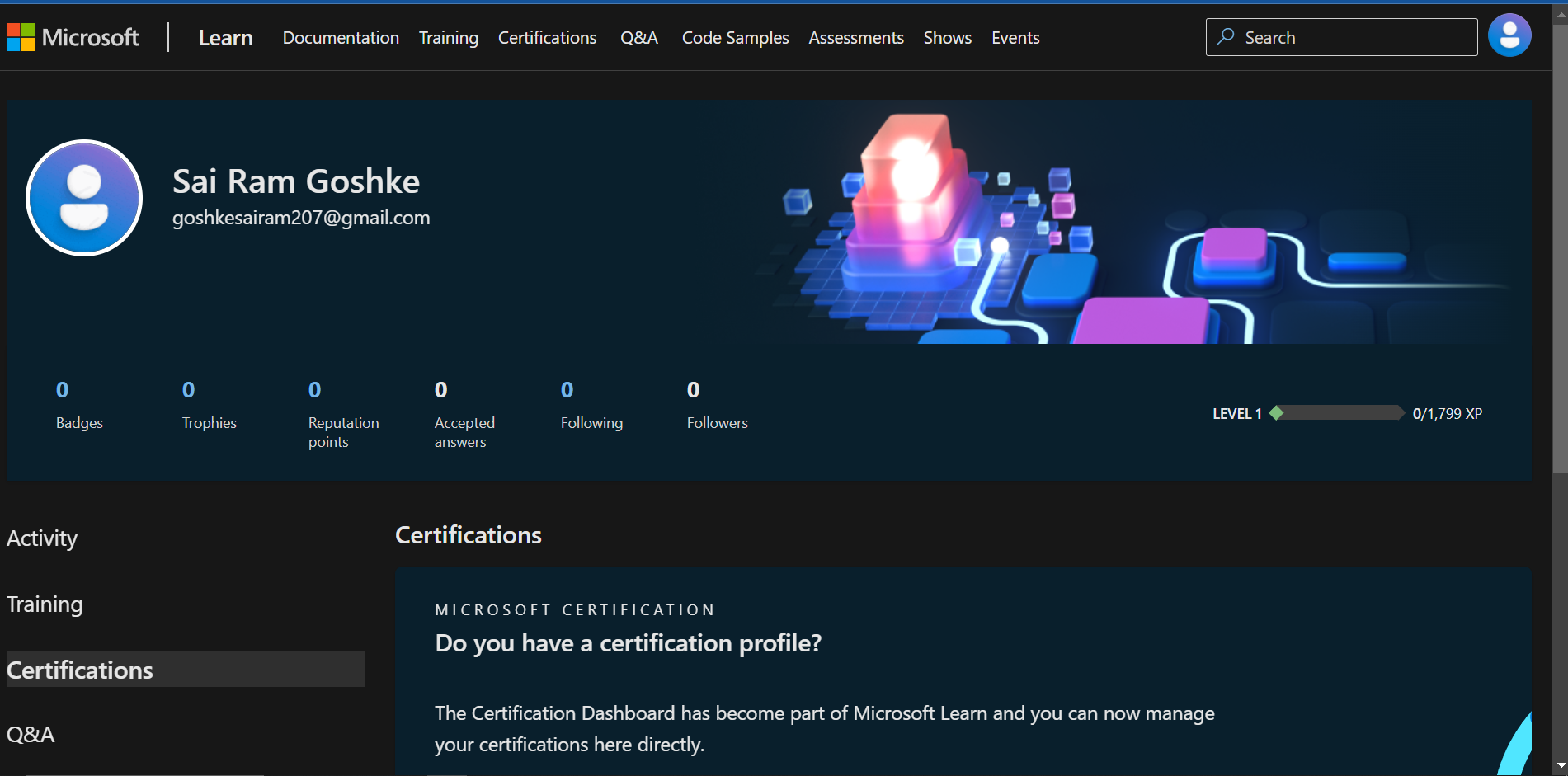The height and width of the screenshot is (776, 1568).
Task: Open the Events page
Action: tap(1015, 38)
